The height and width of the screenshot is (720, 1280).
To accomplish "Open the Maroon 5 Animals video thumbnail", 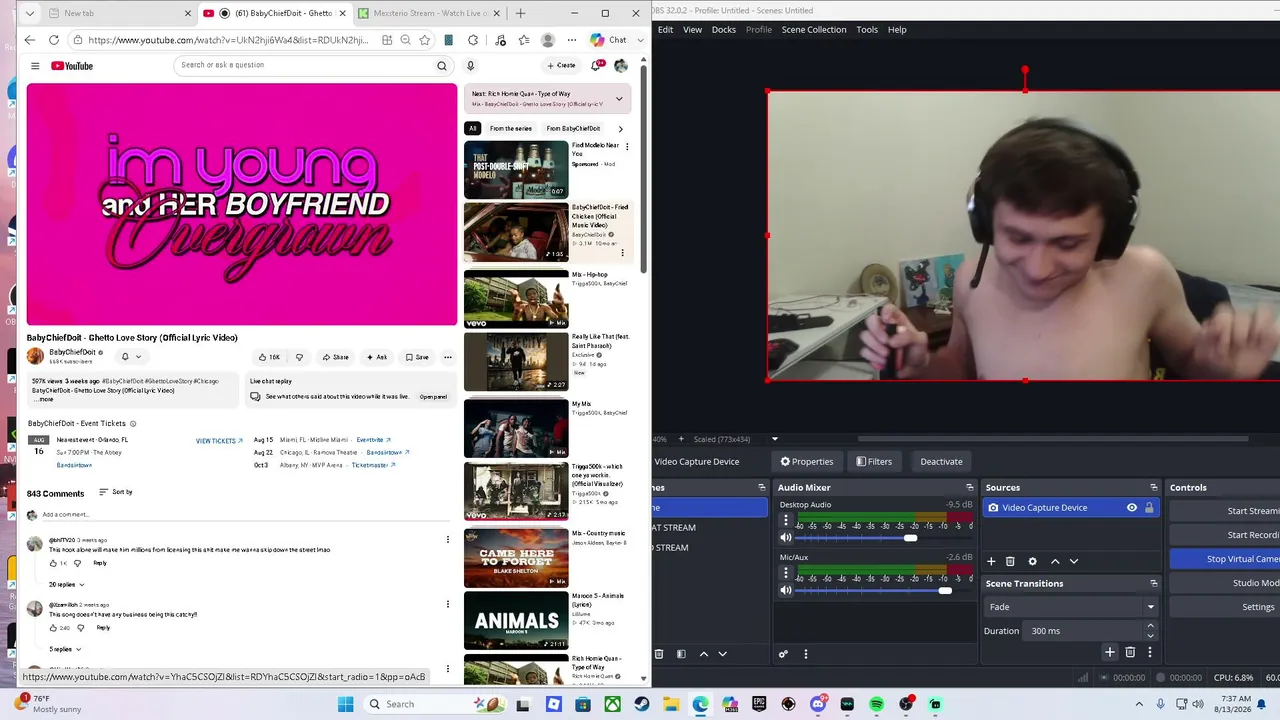I will click(516, 620).
